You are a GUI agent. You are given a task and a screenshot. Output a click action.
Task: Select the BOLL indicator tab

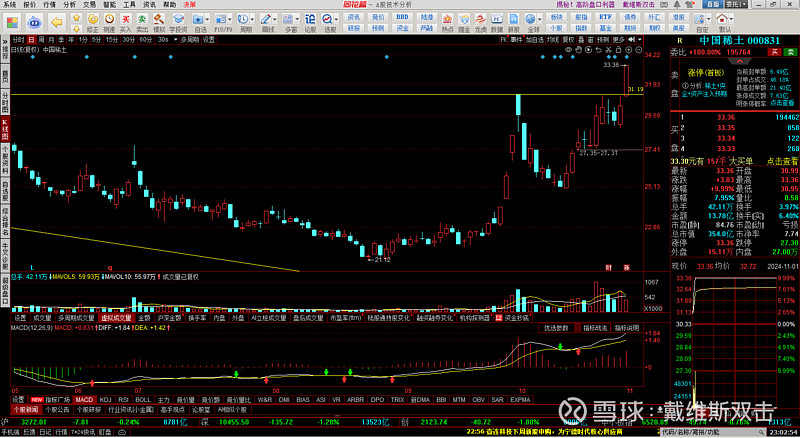pos(143,400)
